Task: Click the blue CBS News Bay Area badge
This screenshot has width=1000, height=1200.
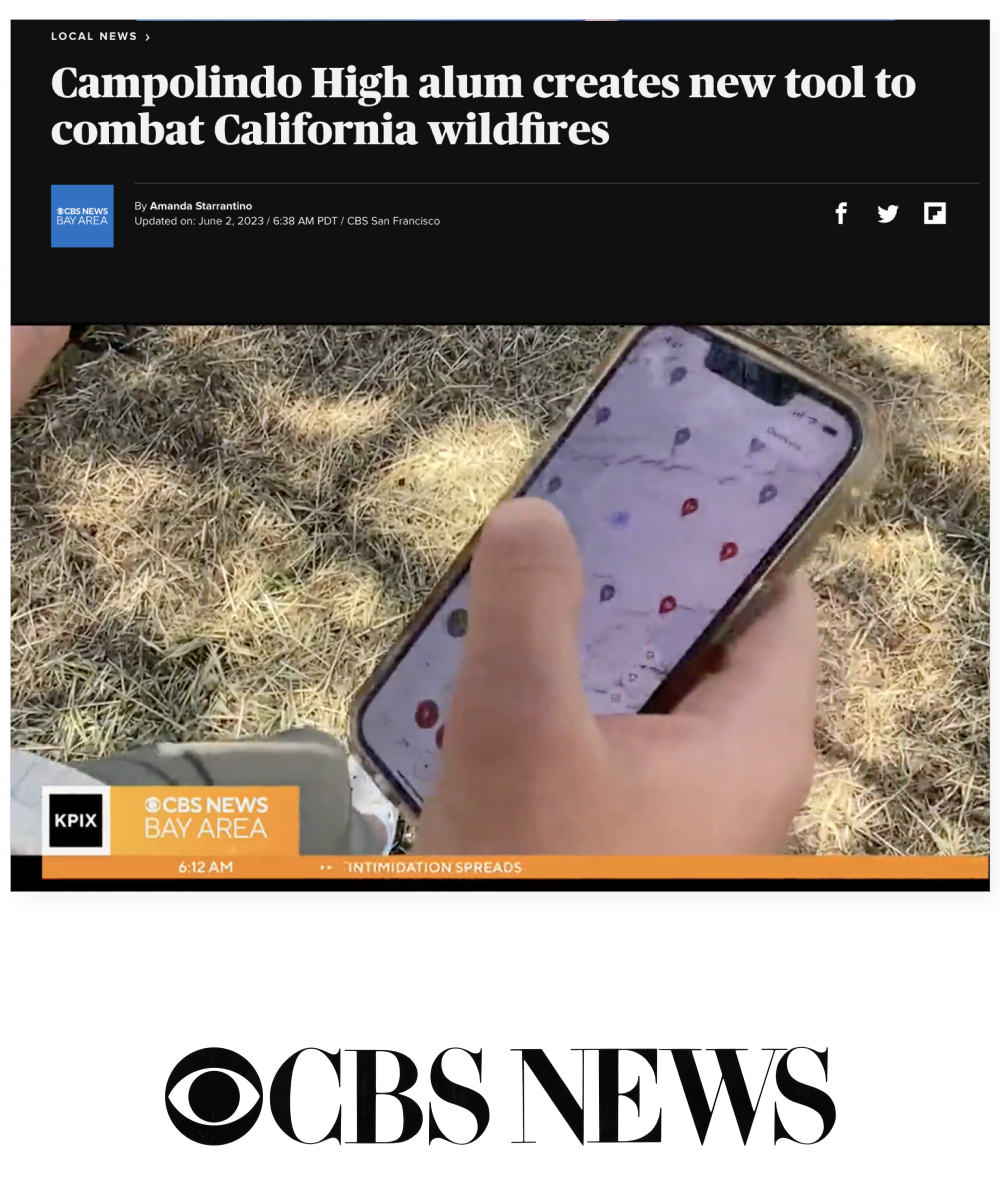Action: 82,216
